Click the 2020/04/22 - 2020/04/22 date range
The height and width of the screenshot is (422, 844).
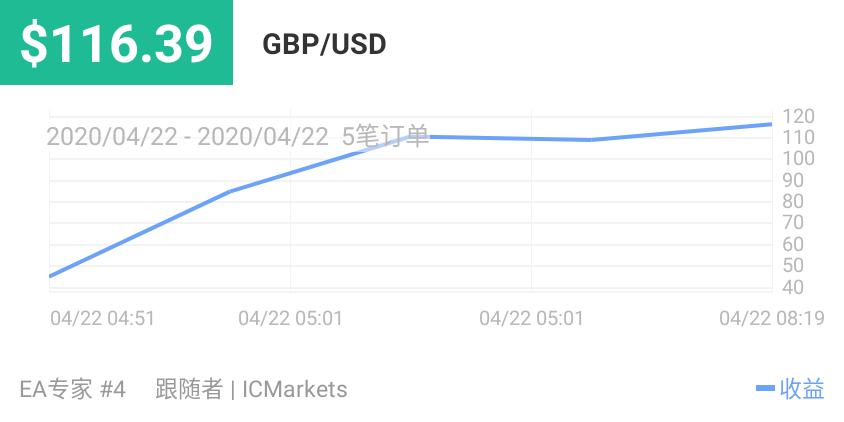click(x=187, y=137)
